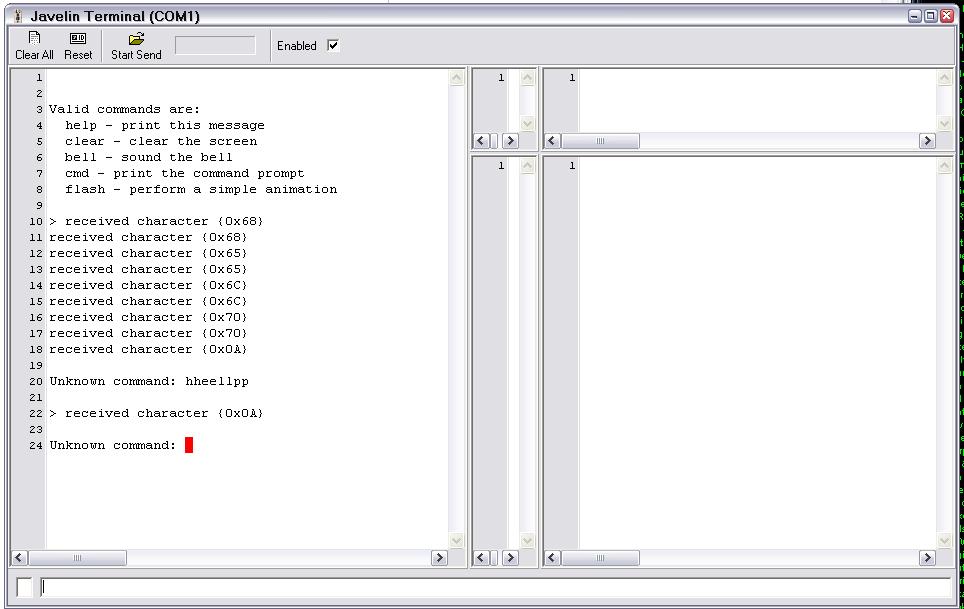Click the gray field next to Start Send
Screen dimensions: 964x609
click(x=215, y=46)
